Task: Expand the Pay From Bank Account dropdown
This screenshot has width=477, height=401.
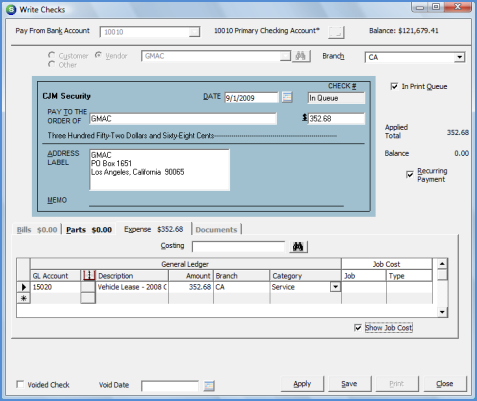Action: point(194,32)
